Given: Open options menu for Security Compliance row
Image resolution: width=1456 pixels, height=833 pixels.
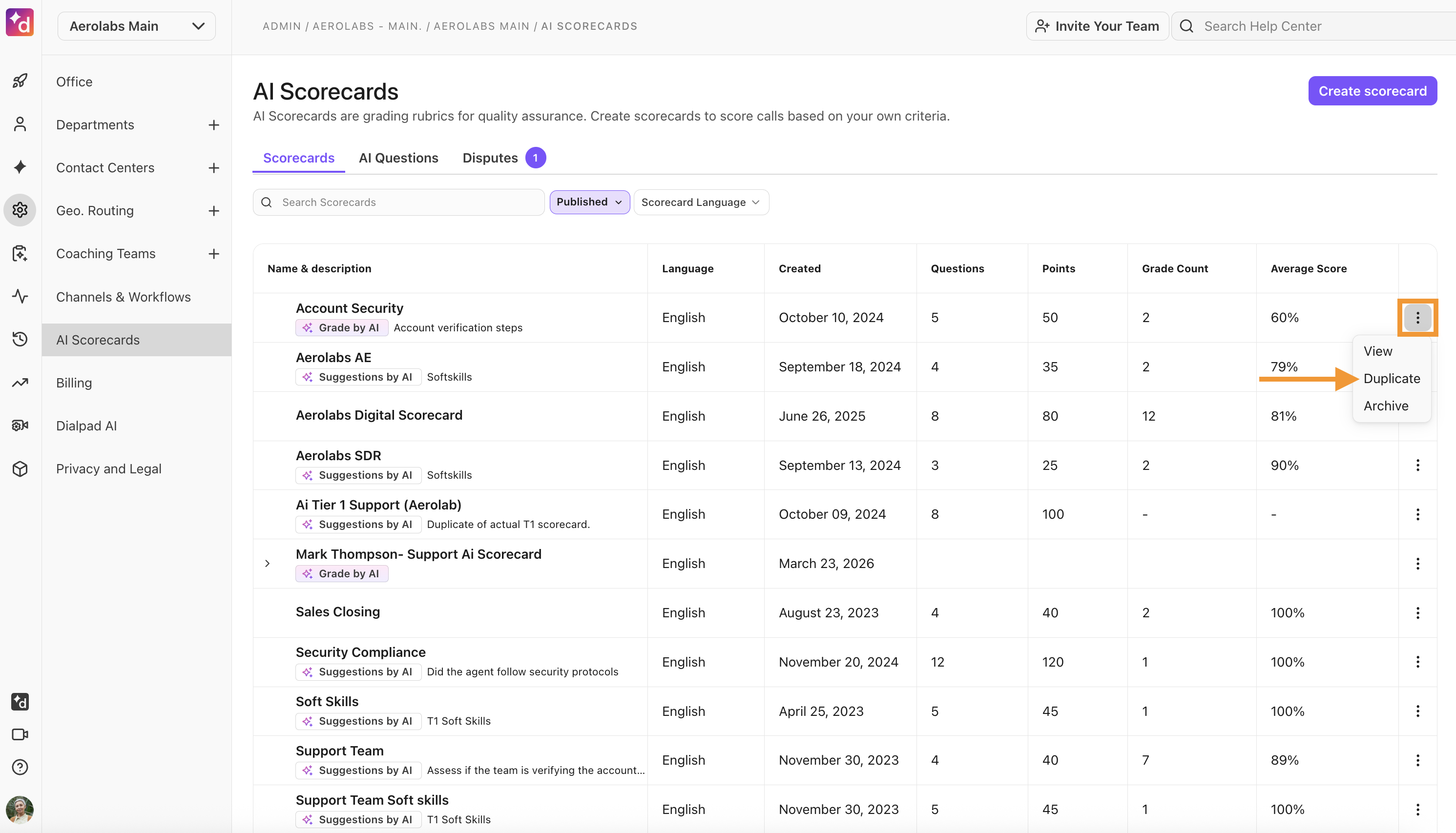Looking at the screenshot, I should (x=1417, y=662).
